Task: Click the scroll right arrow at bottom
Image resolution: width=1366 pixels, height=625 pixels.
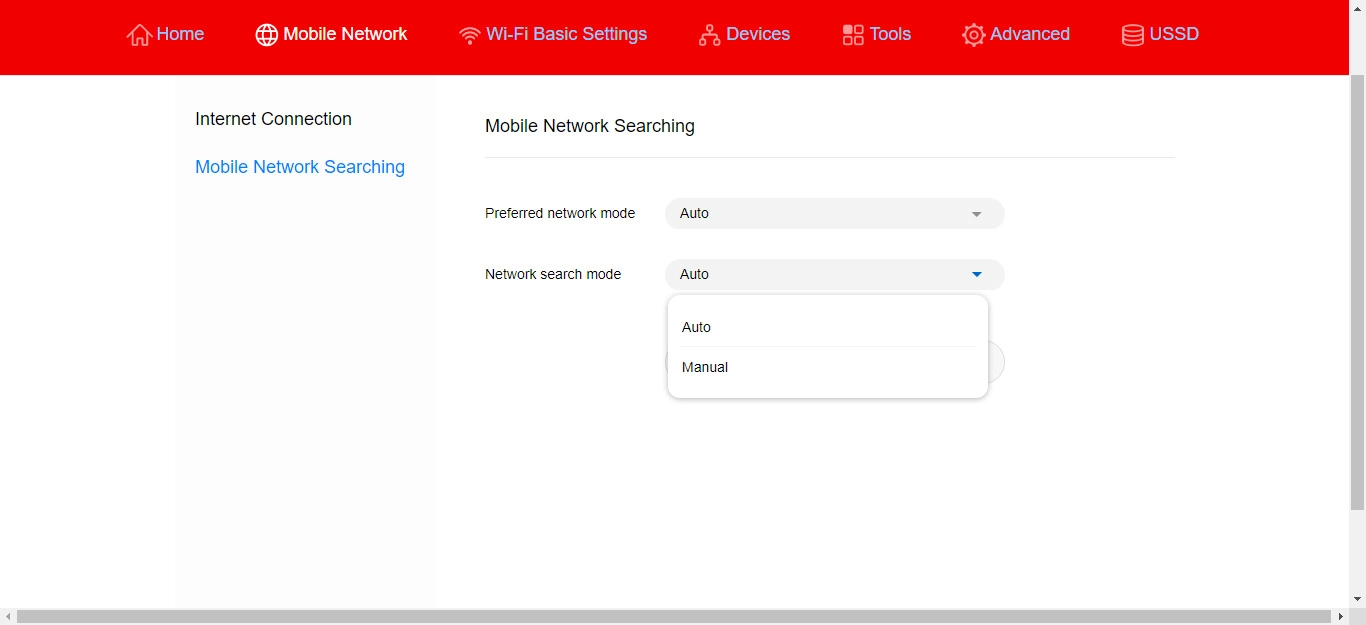Action: (x=1340, y=616)
